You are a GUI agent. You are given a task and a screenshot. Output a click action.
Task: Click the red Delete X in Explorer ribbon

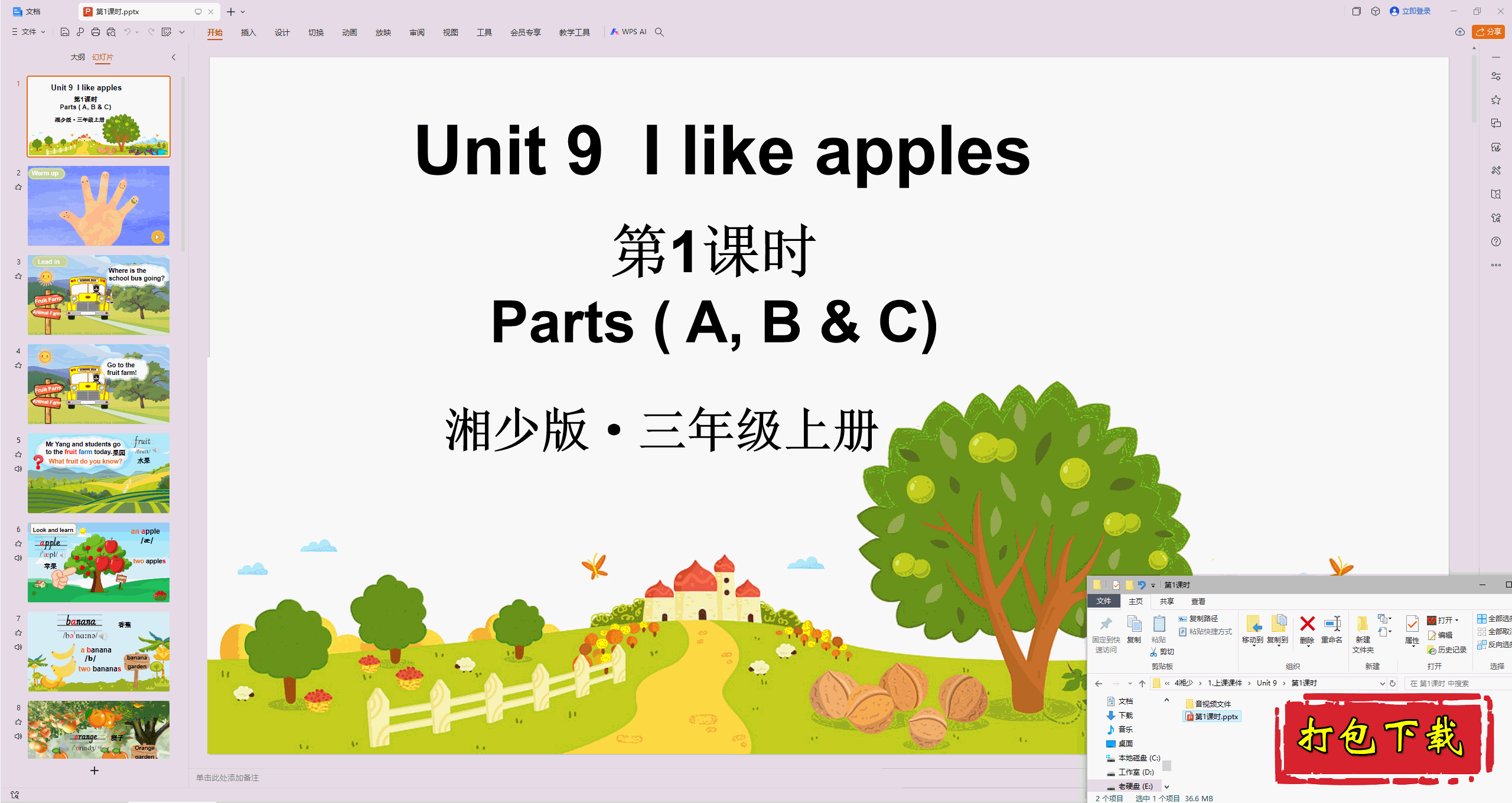(x=1308, y=624)
